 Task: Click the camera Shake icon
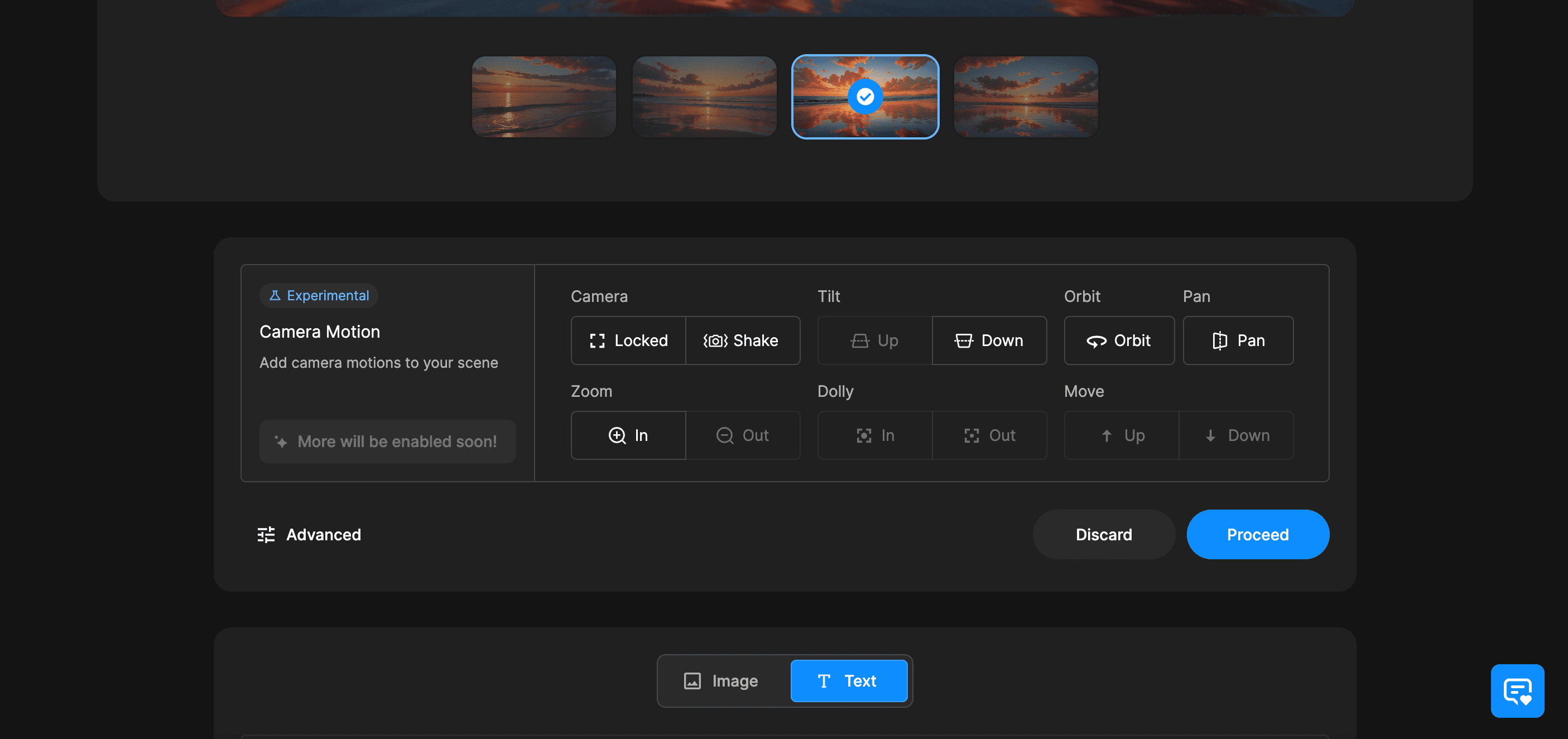point(715,341)
